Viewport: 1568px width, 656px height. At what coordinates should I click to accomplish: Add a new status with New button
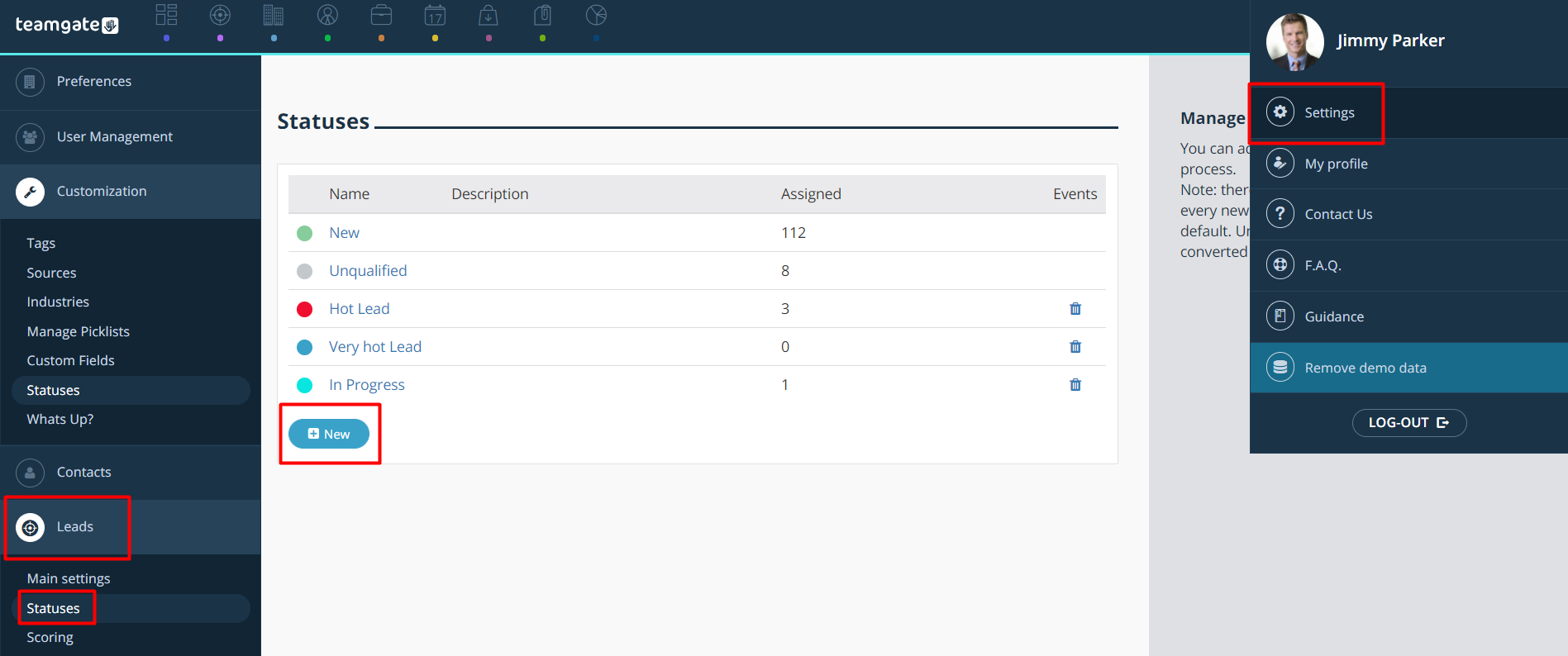329,434
